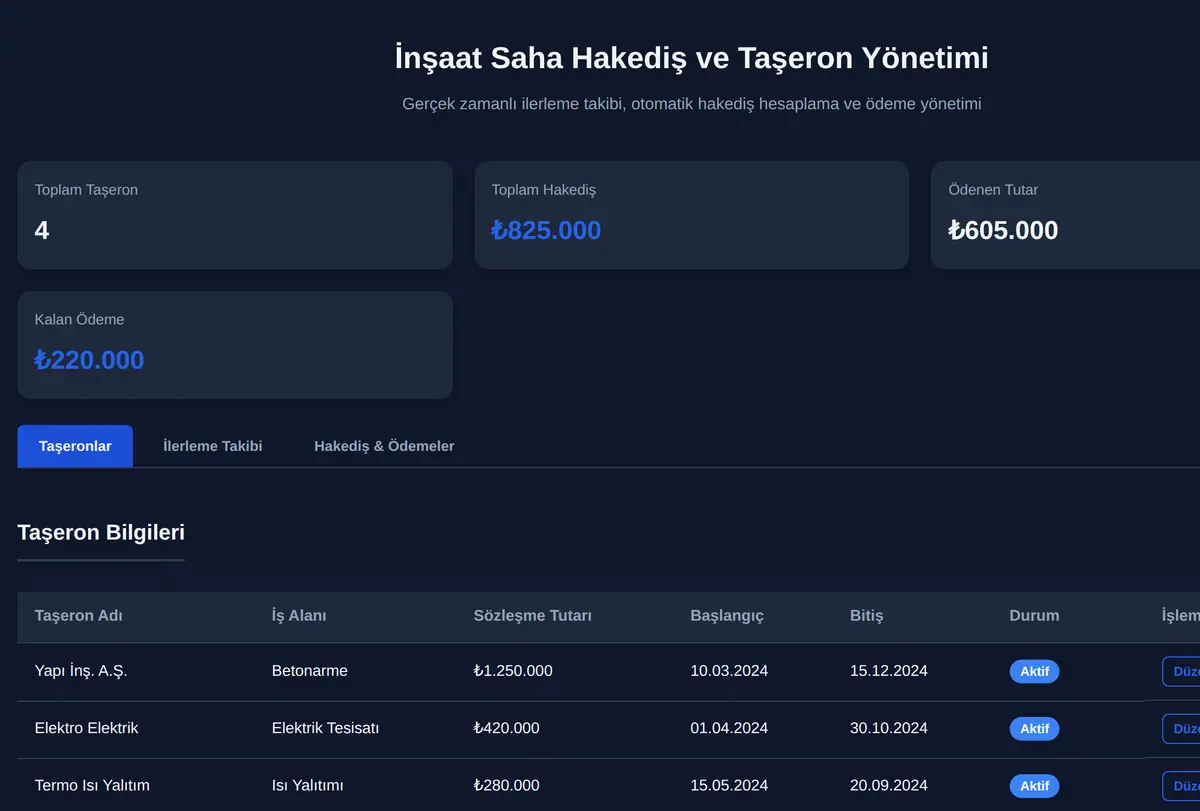Screen dimensions: 1200x811
Task: Click the İş Alanı column header
Action: coord(299,616)
